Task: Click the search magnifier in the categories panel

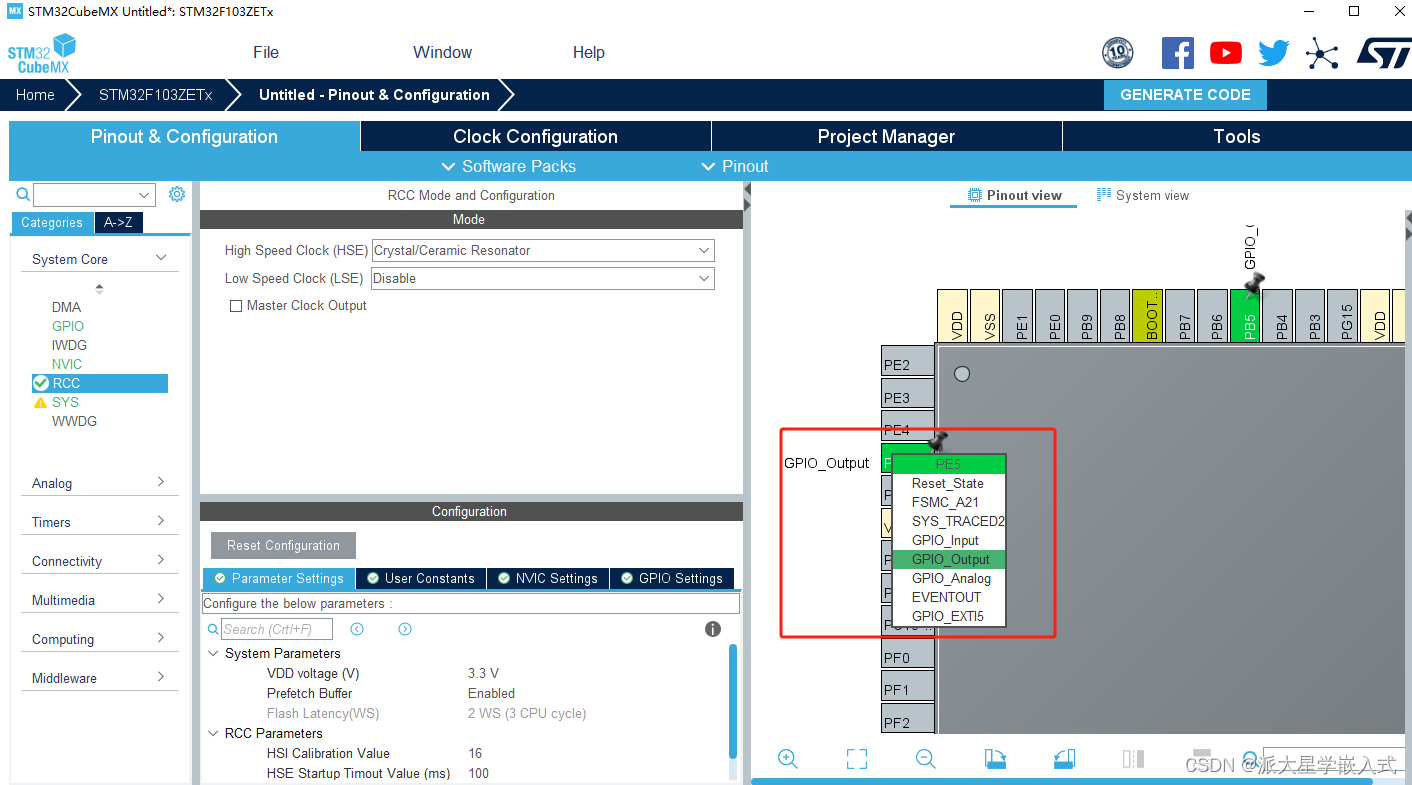Action: pos(23,195)
